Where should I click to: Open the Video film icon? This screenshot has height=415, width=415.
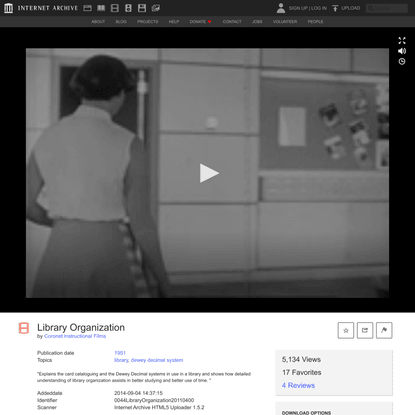click(x=115, y=8)
